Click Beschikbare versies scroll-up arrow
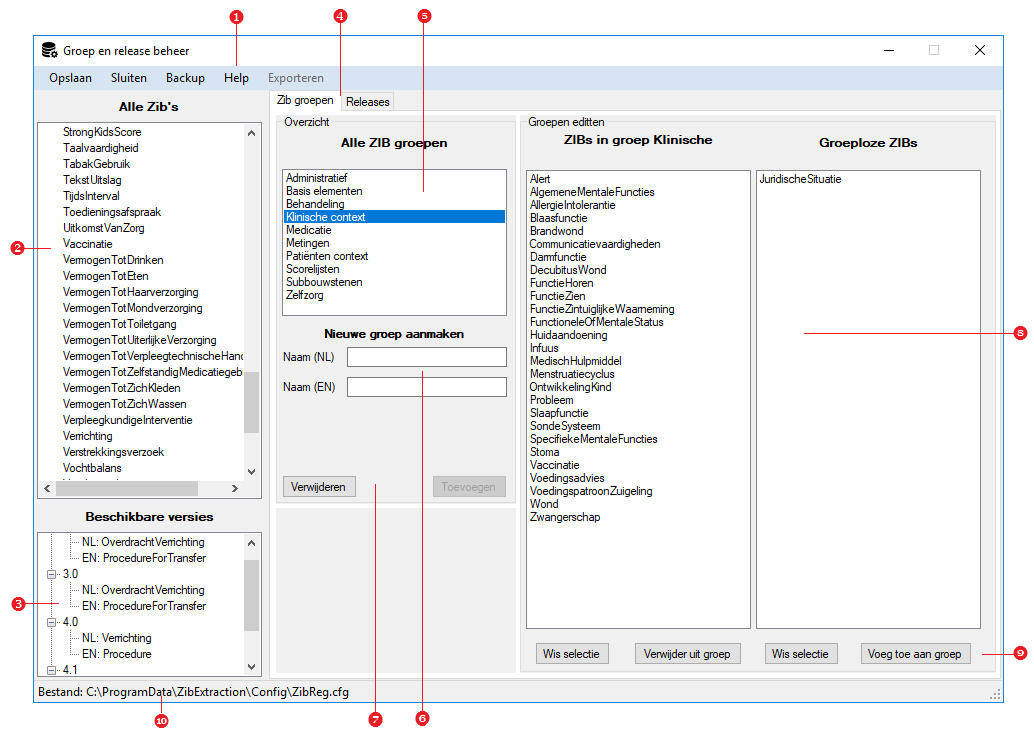This screenshot has width=1034, height=738. pyautogui.click(x=251, y=543)
